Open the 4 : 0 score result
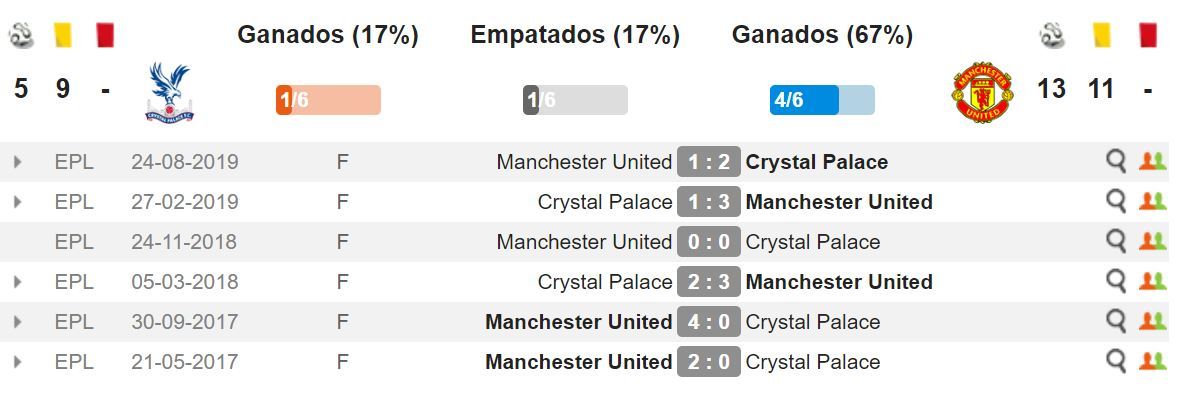Screen dimensions: 1185x410 709,322
